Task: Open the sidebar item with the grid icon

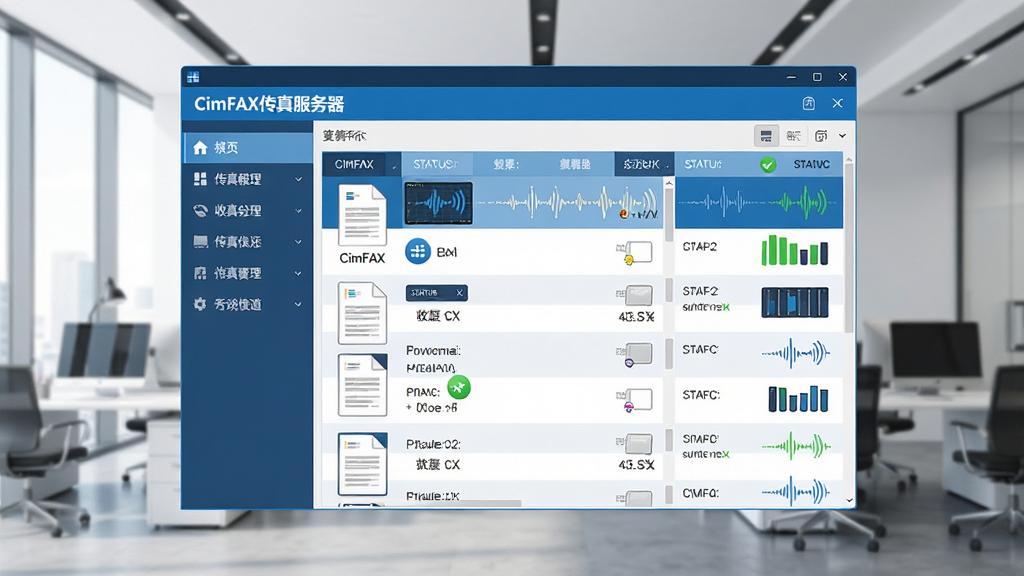Action: tap(249, 179)
